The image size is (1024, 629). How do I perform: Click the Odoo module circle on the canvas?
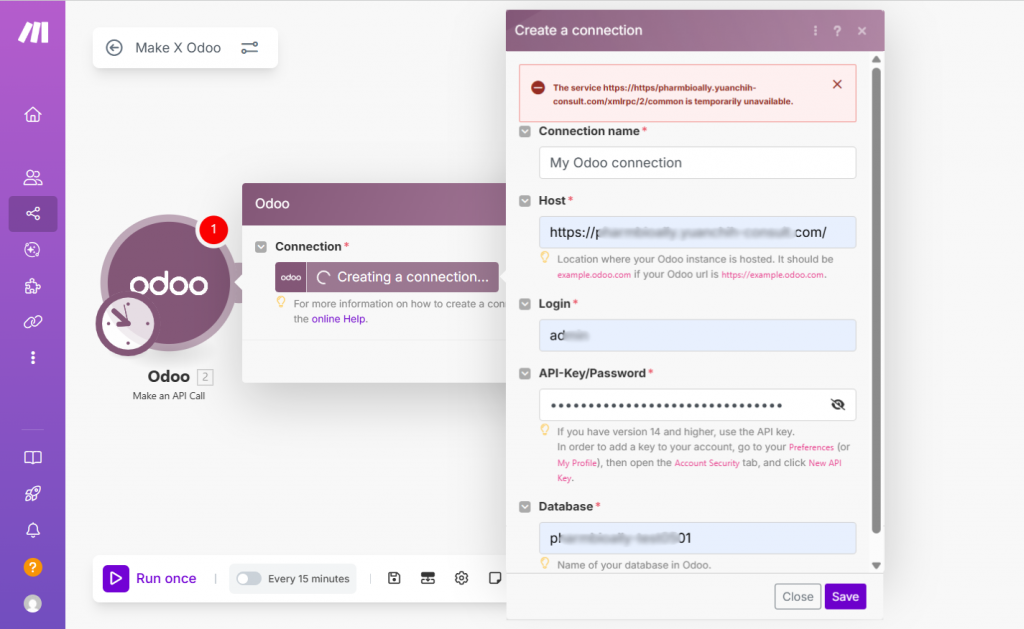coord(168,283)
